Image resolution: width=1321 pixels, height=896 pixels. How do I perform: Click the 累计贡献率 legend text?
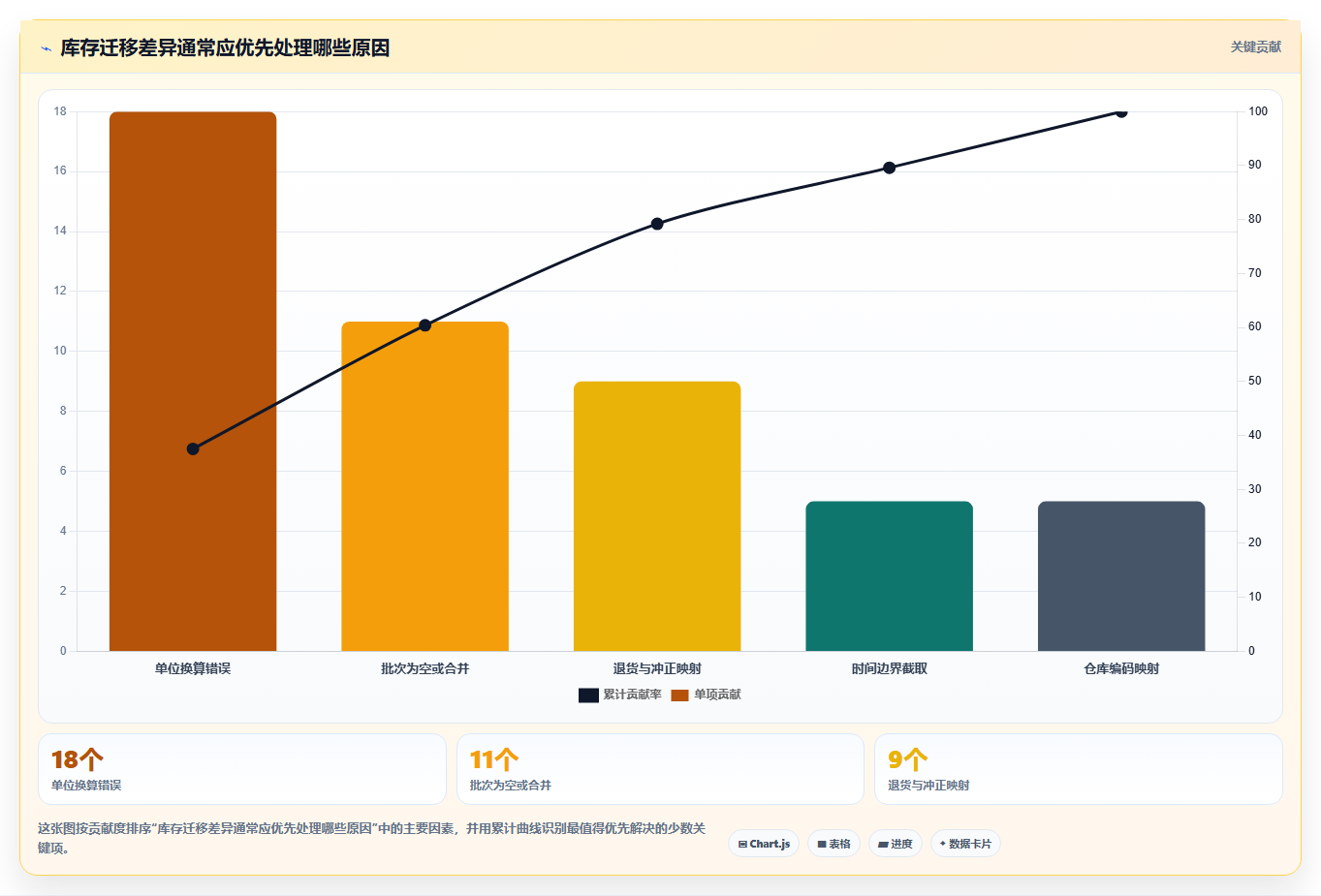click(x=633, y=695)
